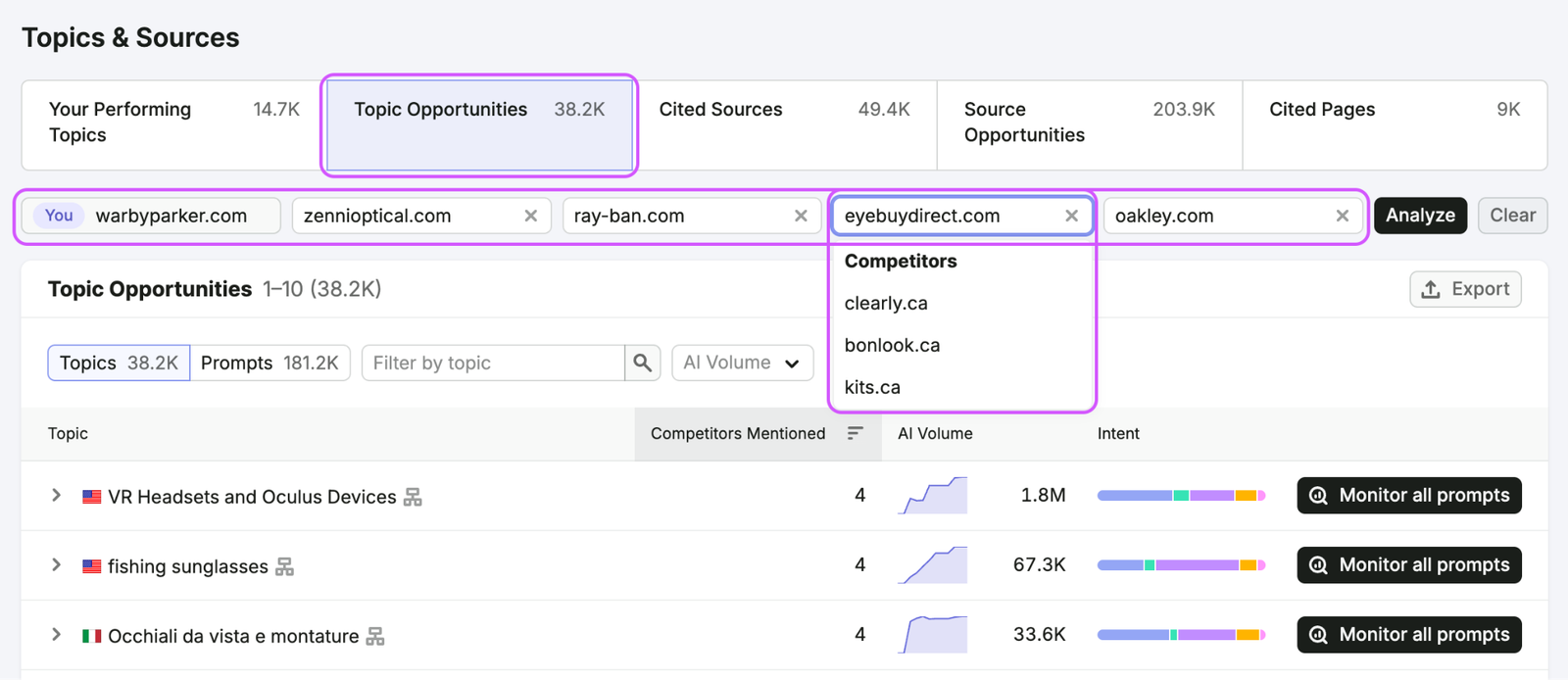Expand the fishing sunglasses row

coord(56,564)
